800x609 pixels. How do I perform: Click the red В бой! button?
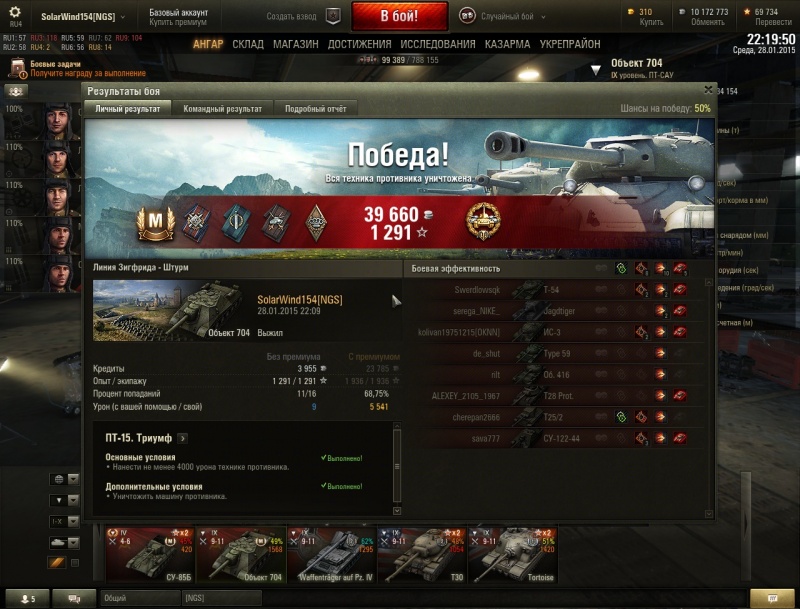click(399, 16)
